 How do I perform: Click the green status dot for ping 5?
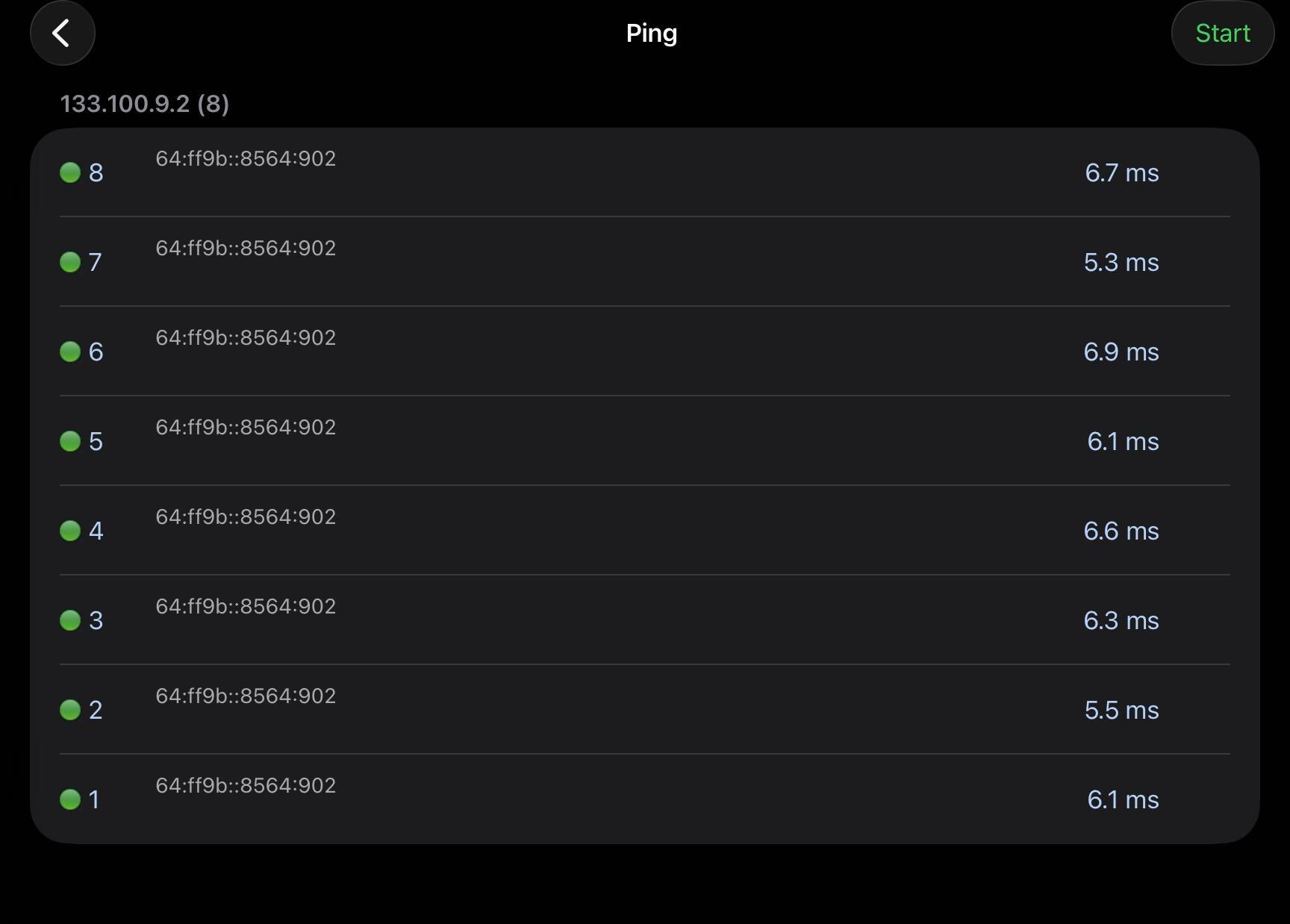(70, 441)
